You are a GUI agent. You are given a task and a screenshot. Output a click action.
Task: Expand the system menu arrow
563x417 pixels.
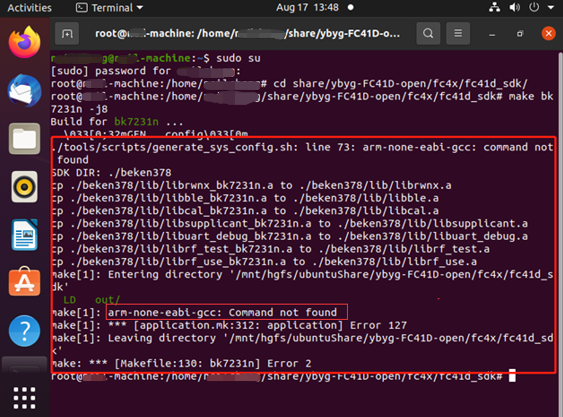coord(551,7)
